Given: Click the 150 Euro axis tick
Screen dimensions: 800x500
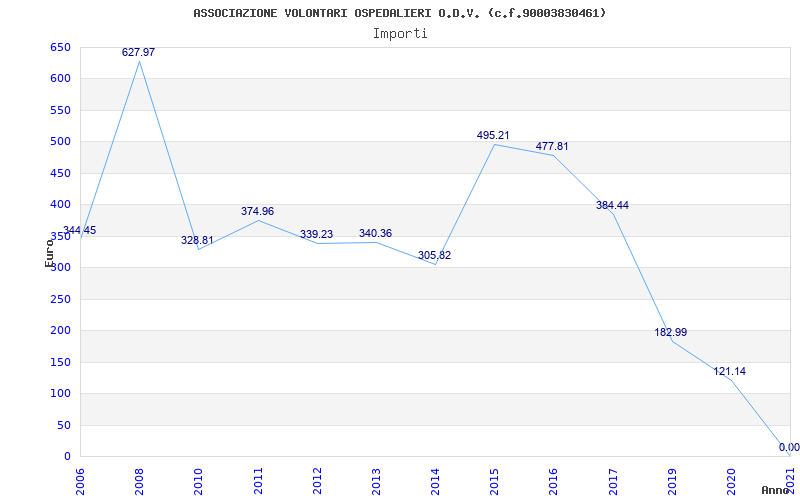Looking at the screenshot, I should (60, 363).
